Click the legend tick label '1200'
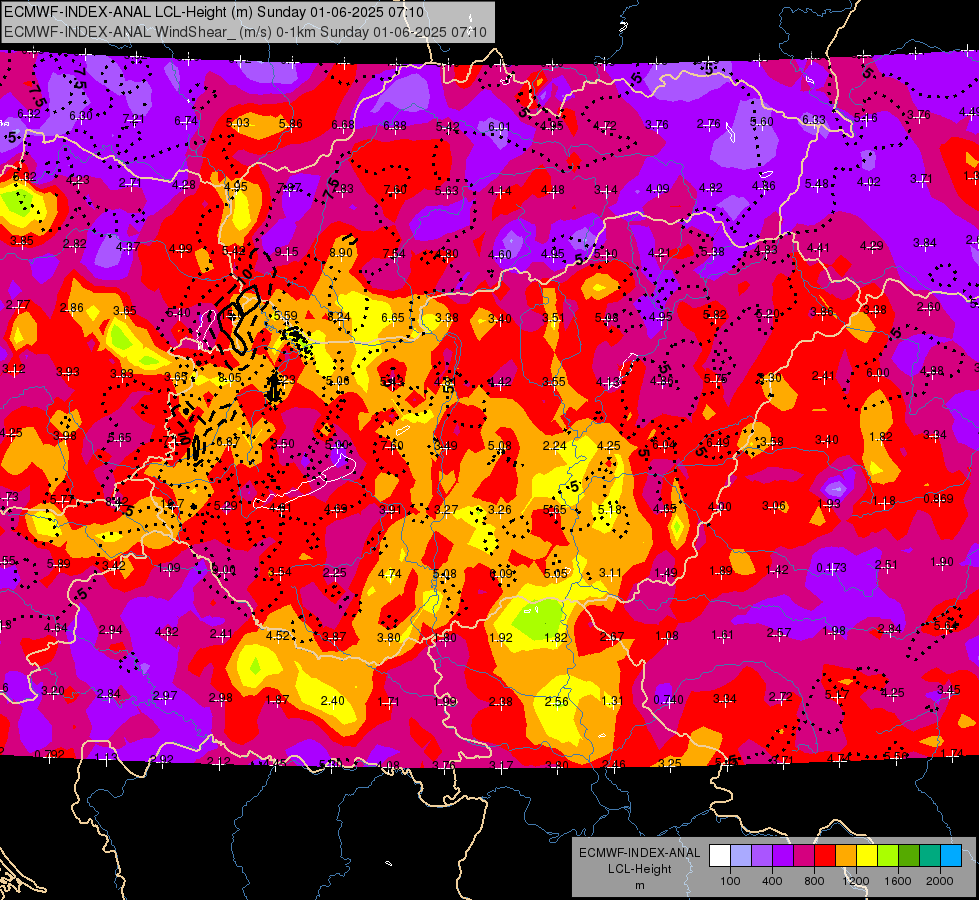Image resolution: width=979 pixels, height=900 pixels. pos(856,881)
